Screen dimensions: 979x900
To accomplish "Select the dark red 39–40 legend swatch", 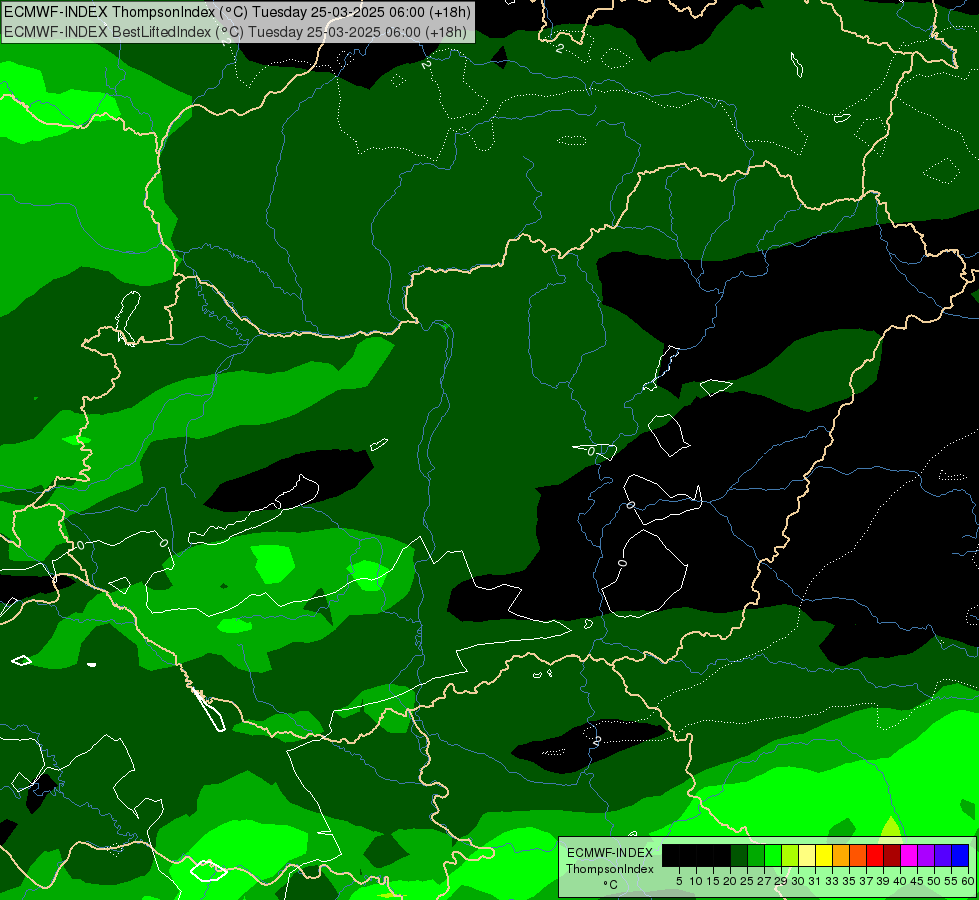I will (x=892, y=855).
